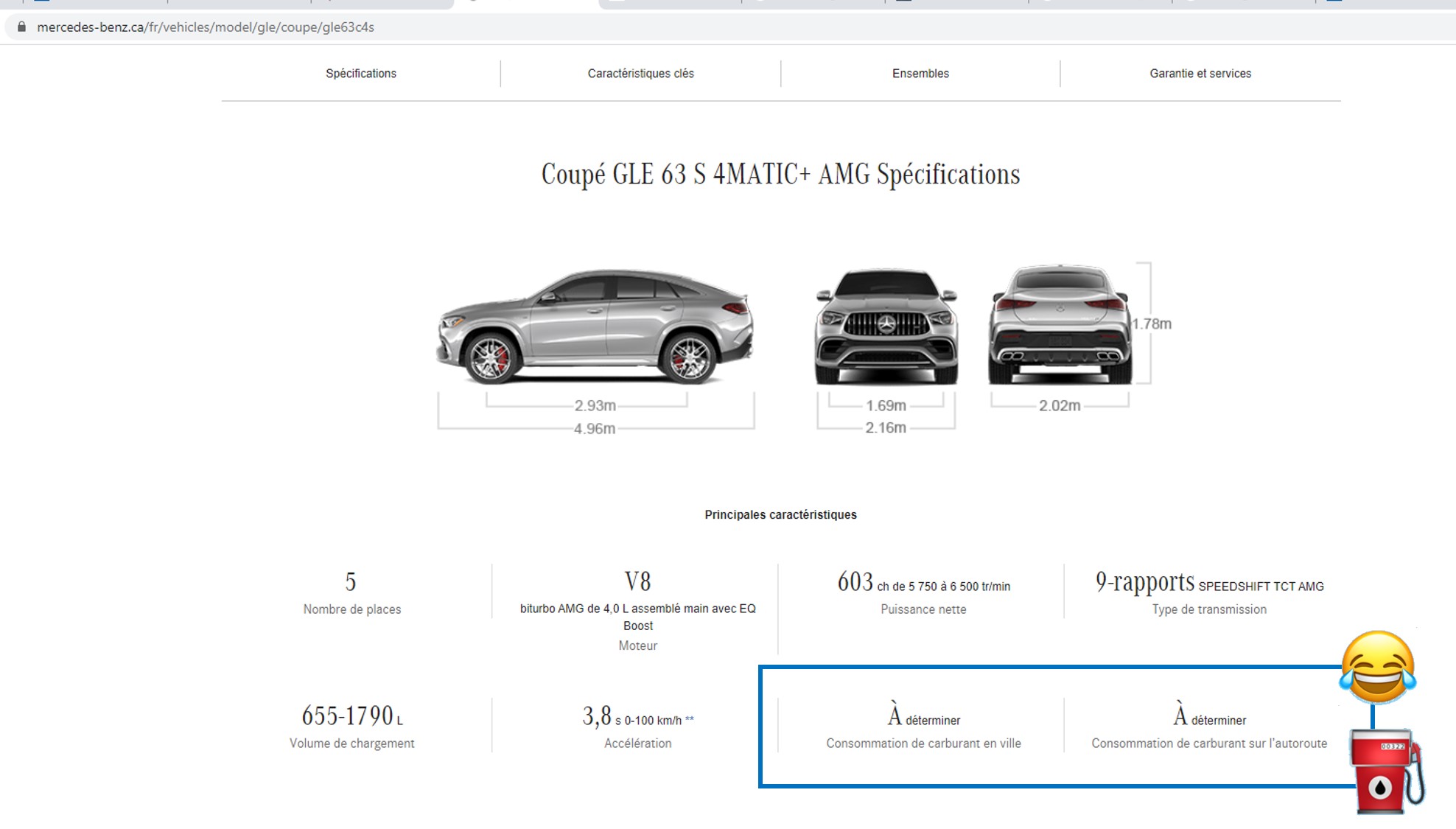Click the Nombre de places label
Screen dimensions: 1456x829
(x=352, y=609)
